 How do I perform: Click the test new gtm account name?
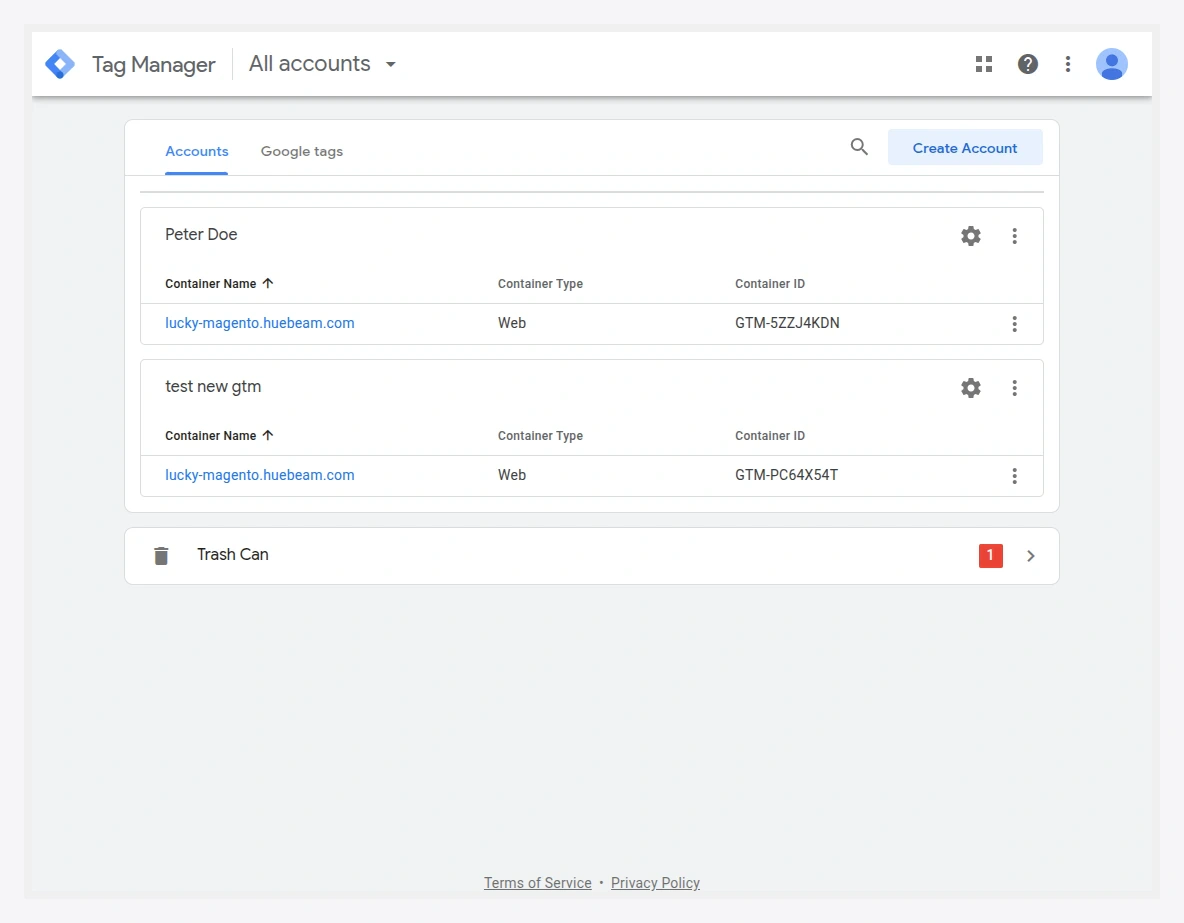point(213,386)
